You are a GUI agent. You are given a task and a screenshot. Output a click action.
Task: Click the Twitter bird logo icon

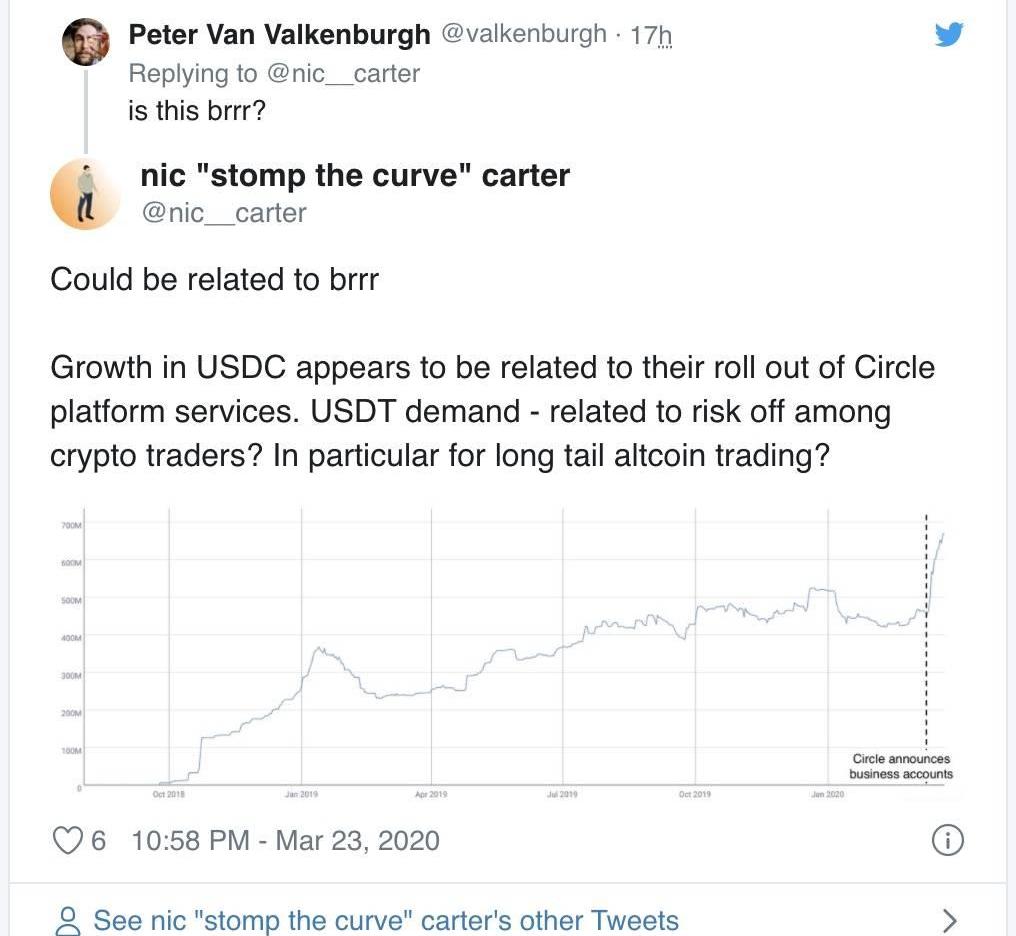(x=948, y=35)
